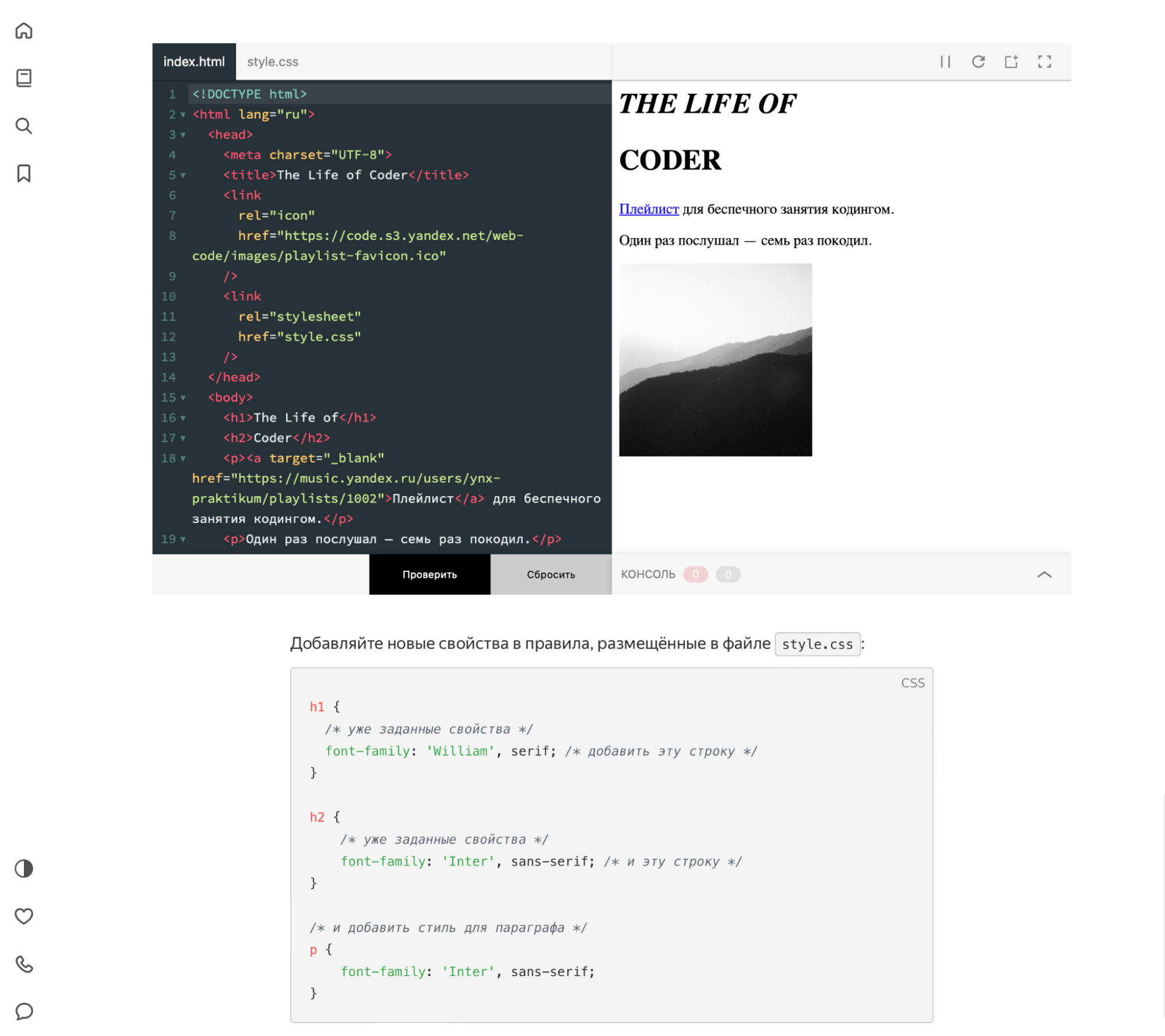
Task: Click the Сбросить reset button
Action: pyautogui.click(x=551, y=575)
